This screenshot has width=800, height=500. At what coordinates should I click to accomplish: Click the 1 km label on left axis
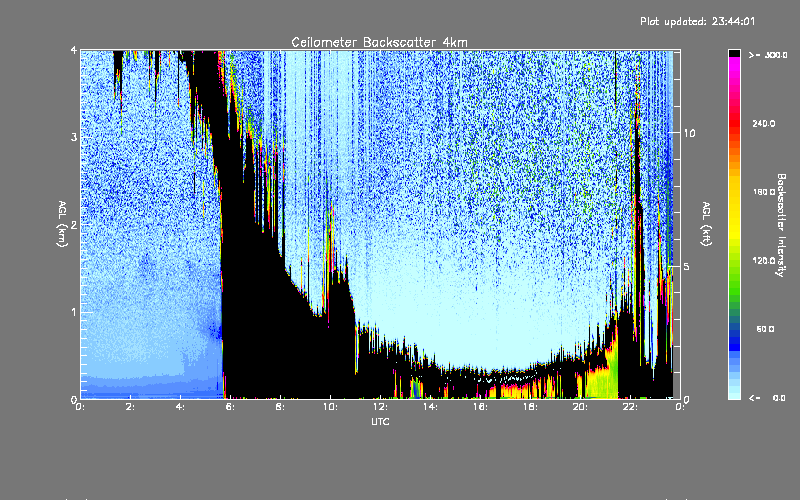tap(74, 312)
